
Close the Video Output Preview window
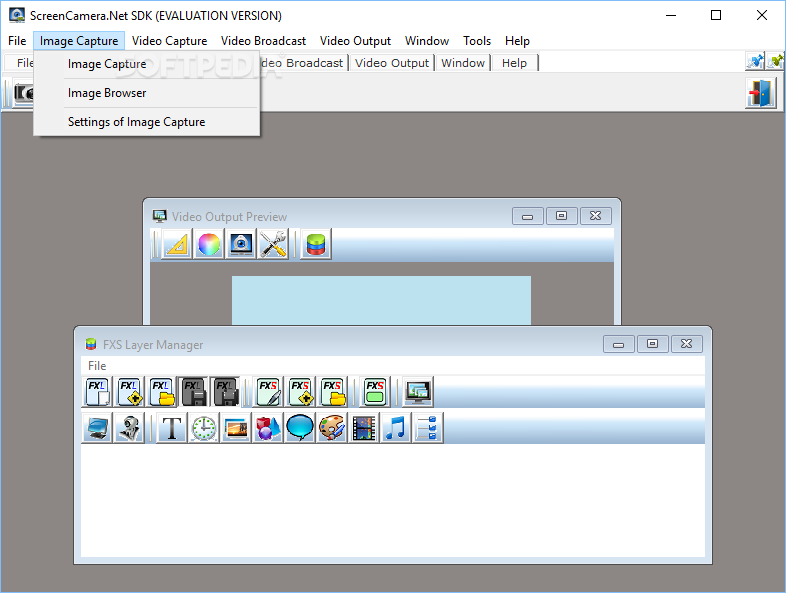(x=596, y=216)
